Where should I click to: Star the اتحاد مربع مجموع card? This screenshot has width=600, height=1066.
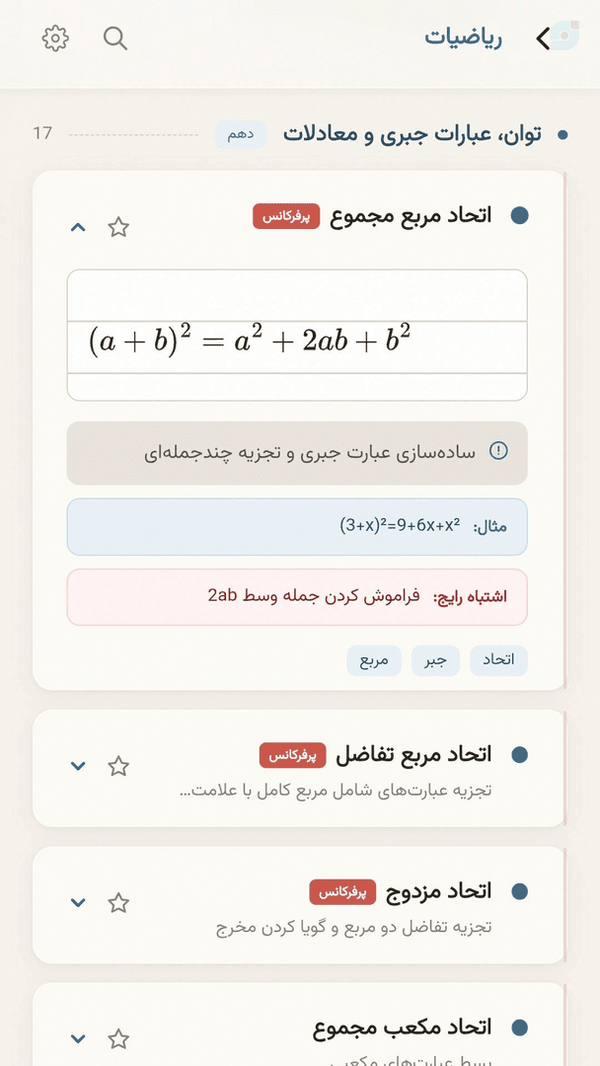point(118,227)
